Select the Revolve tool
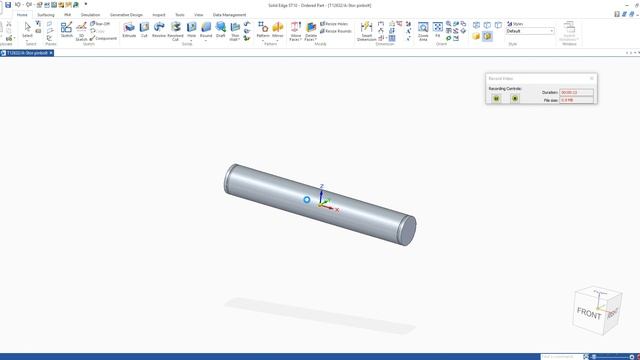The width and height of the screenshot is (640, 360). pos(159,30)
